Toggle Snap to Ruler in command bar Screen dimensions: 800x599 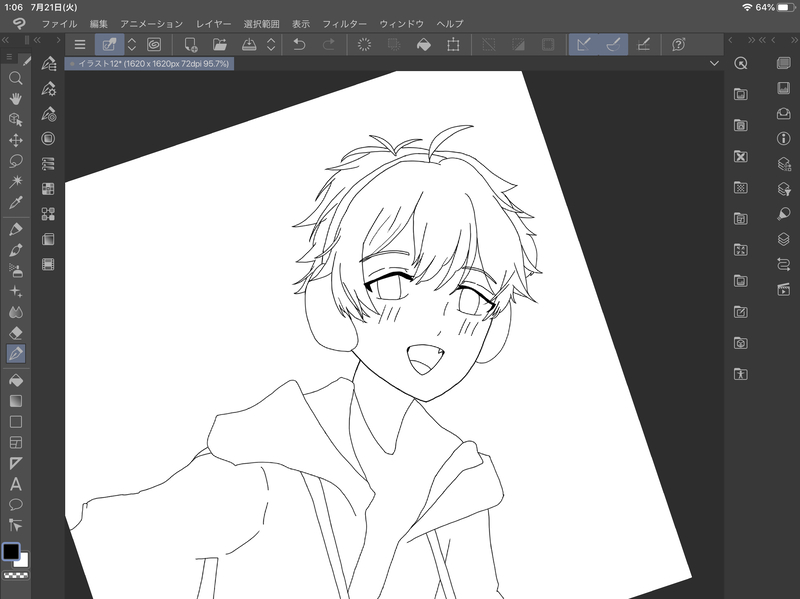pyautogui.click(x=584, y=45)
